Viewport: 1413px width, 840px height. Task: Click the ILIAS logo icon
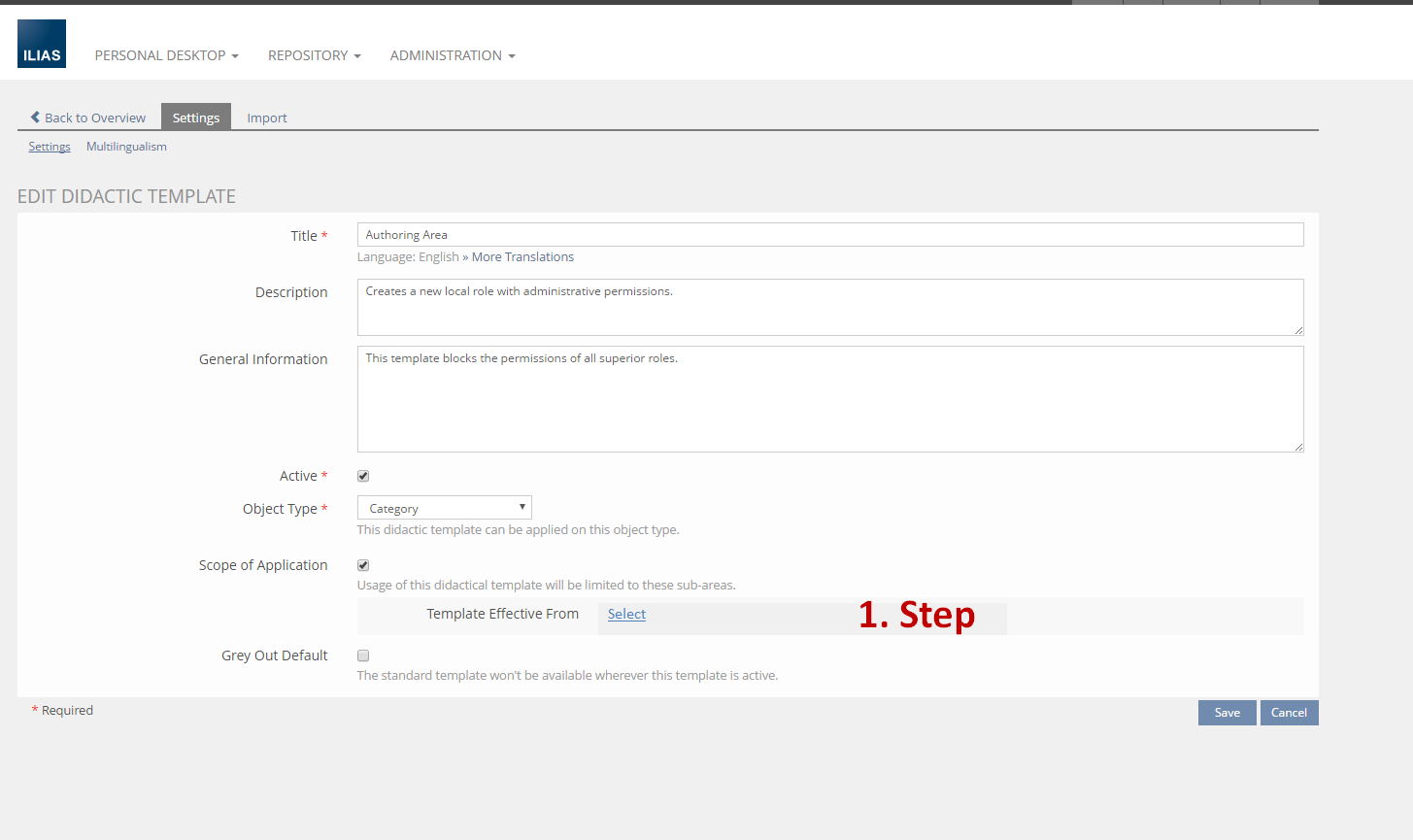coord(42,44)
